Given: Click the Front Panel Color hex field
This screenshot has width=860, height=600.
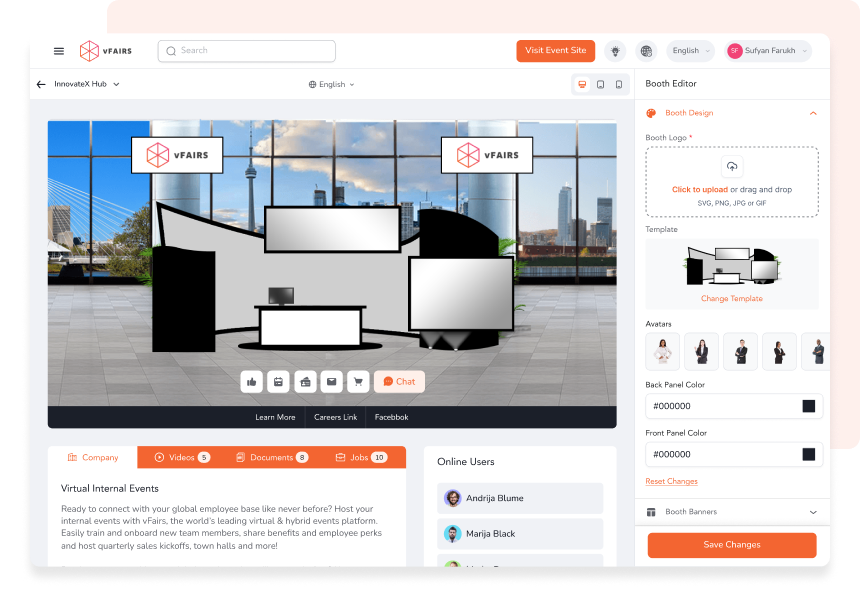Looking at the screenshot, I should pos(734,455).
